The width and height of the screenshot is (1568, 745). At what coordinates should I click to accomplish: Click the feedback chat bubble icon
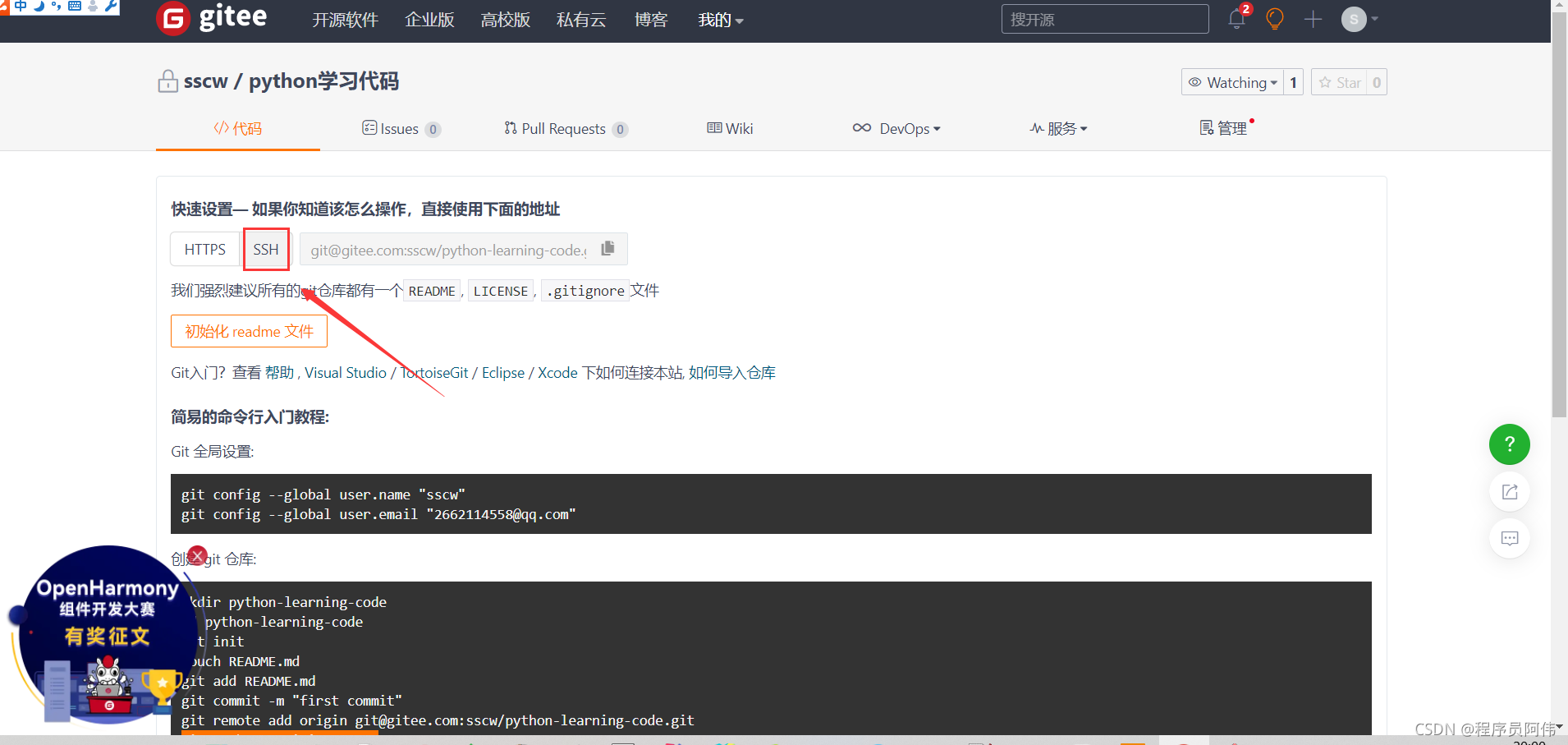(x=1509, y=538)
